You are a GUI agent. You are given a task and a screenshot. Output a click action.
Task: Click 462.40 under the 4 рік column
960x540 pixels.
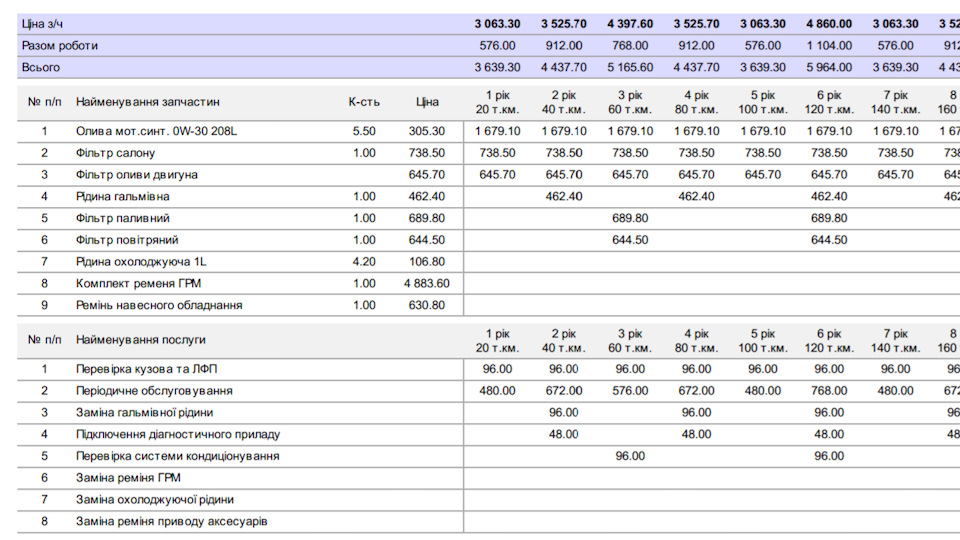click(x=696, y=197)
